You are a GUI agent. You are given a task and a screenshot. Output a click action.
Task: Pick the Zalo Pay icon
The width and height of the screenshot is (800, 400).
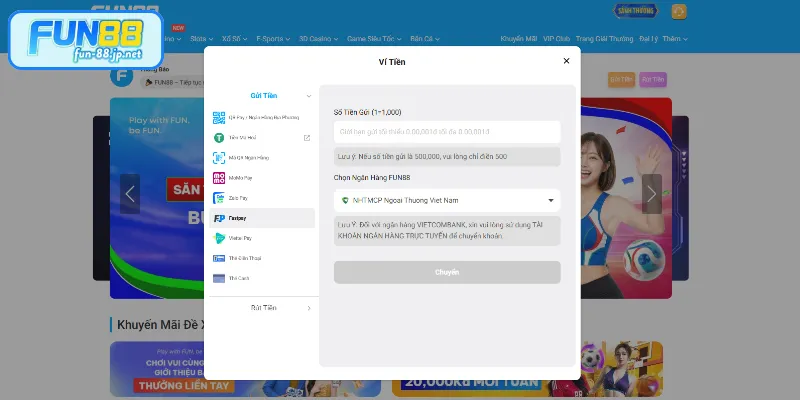pos(219,198)
